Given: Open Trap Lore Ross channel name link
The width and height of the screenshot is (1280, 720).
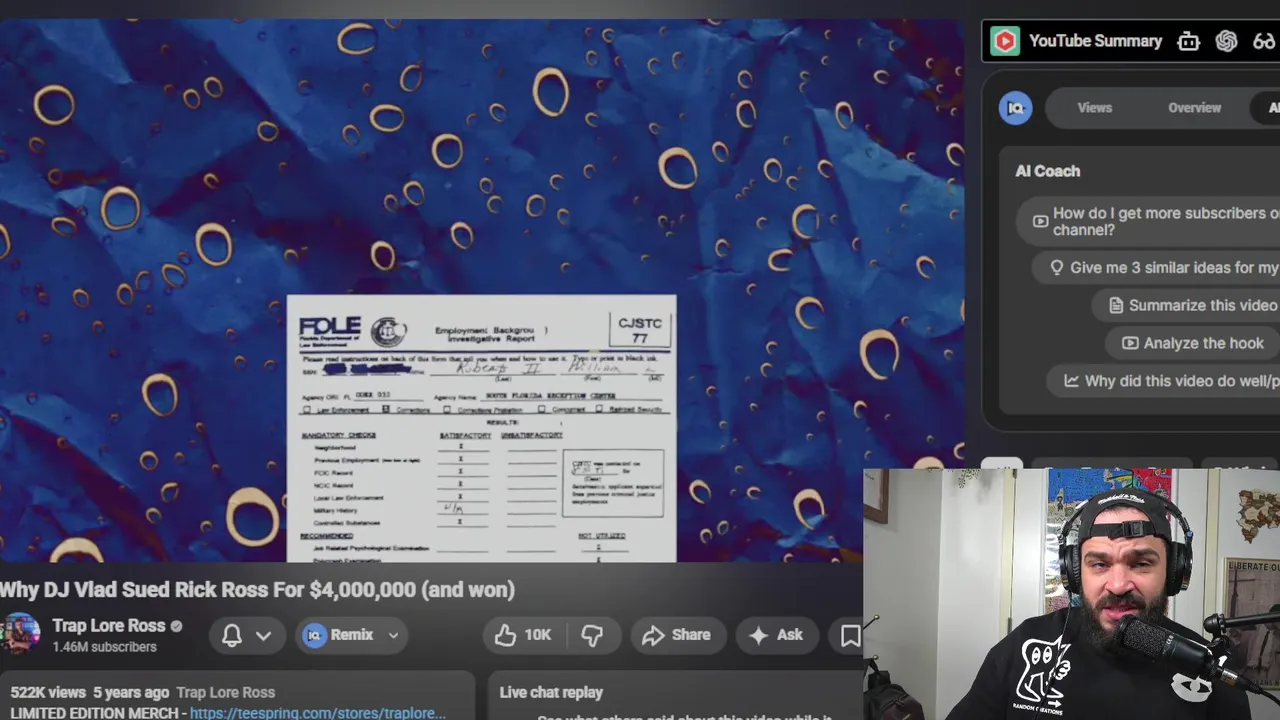Looking at the screenshot, I should pyautogui.click(x=108, y=626).
